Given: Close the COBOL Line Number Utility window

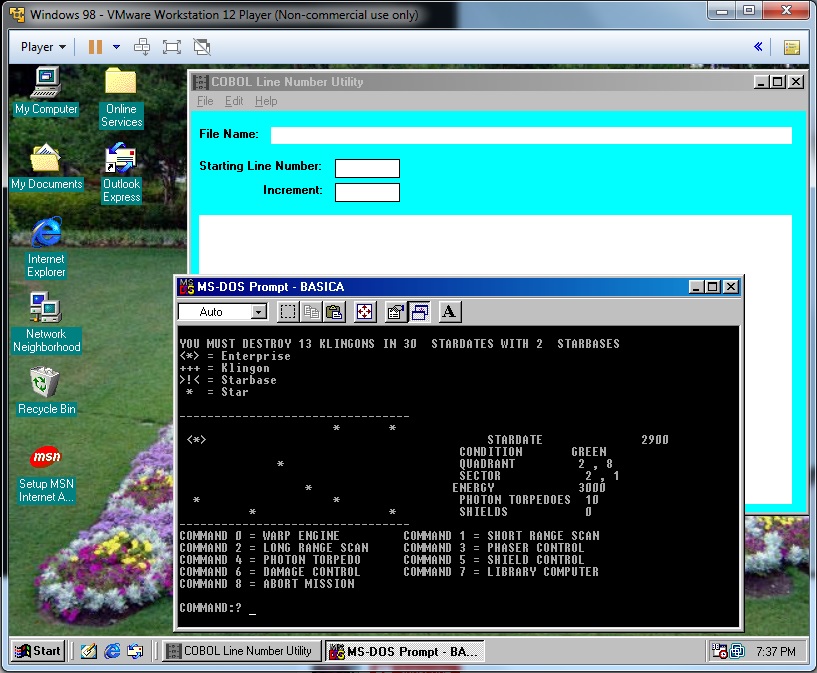Looking at the screenshot, I should tap(796, 82).
